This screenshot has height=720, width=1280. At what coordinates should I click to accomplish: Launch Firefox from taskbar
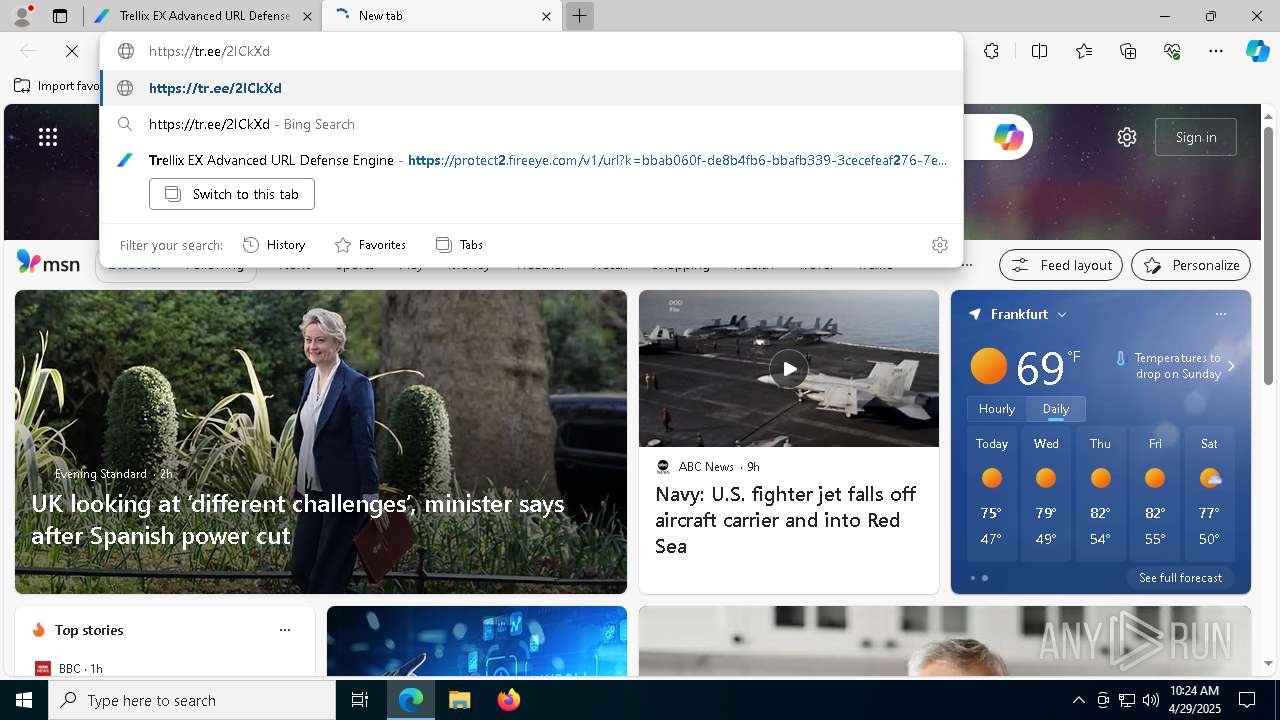[x=508, y=700]
